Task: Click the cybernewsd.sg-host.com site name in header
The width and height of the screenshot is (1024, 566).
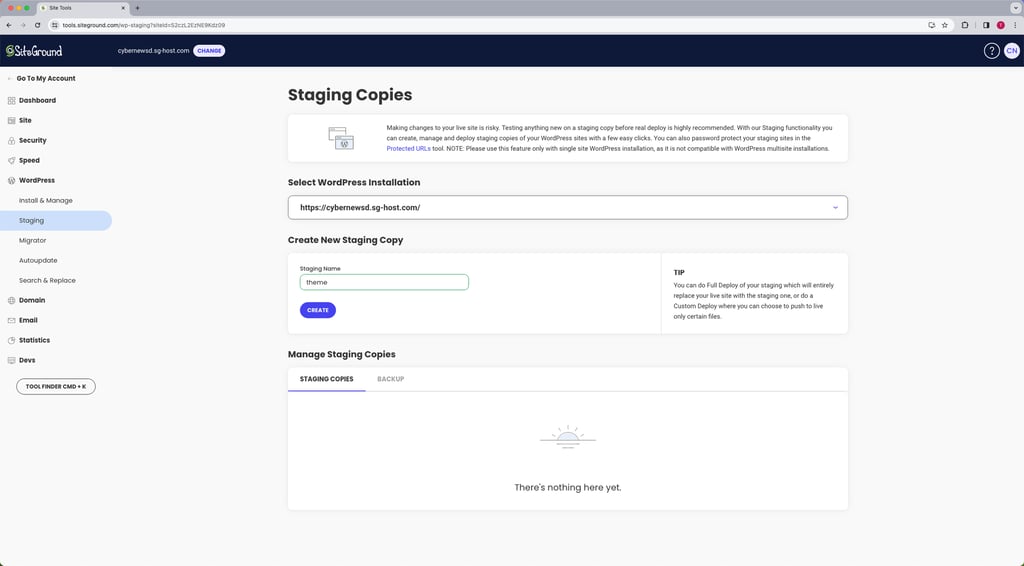Action: (x=153, y=51)
